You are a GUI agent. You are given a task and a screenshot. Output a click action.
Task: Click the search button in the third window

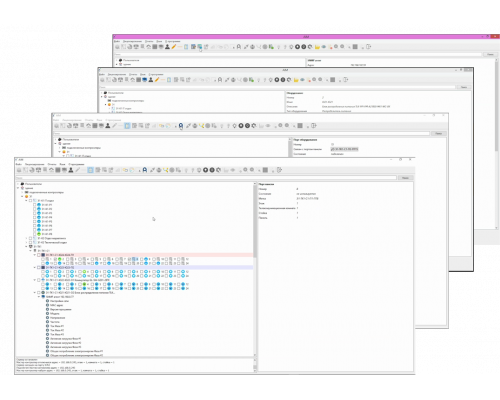438,133
